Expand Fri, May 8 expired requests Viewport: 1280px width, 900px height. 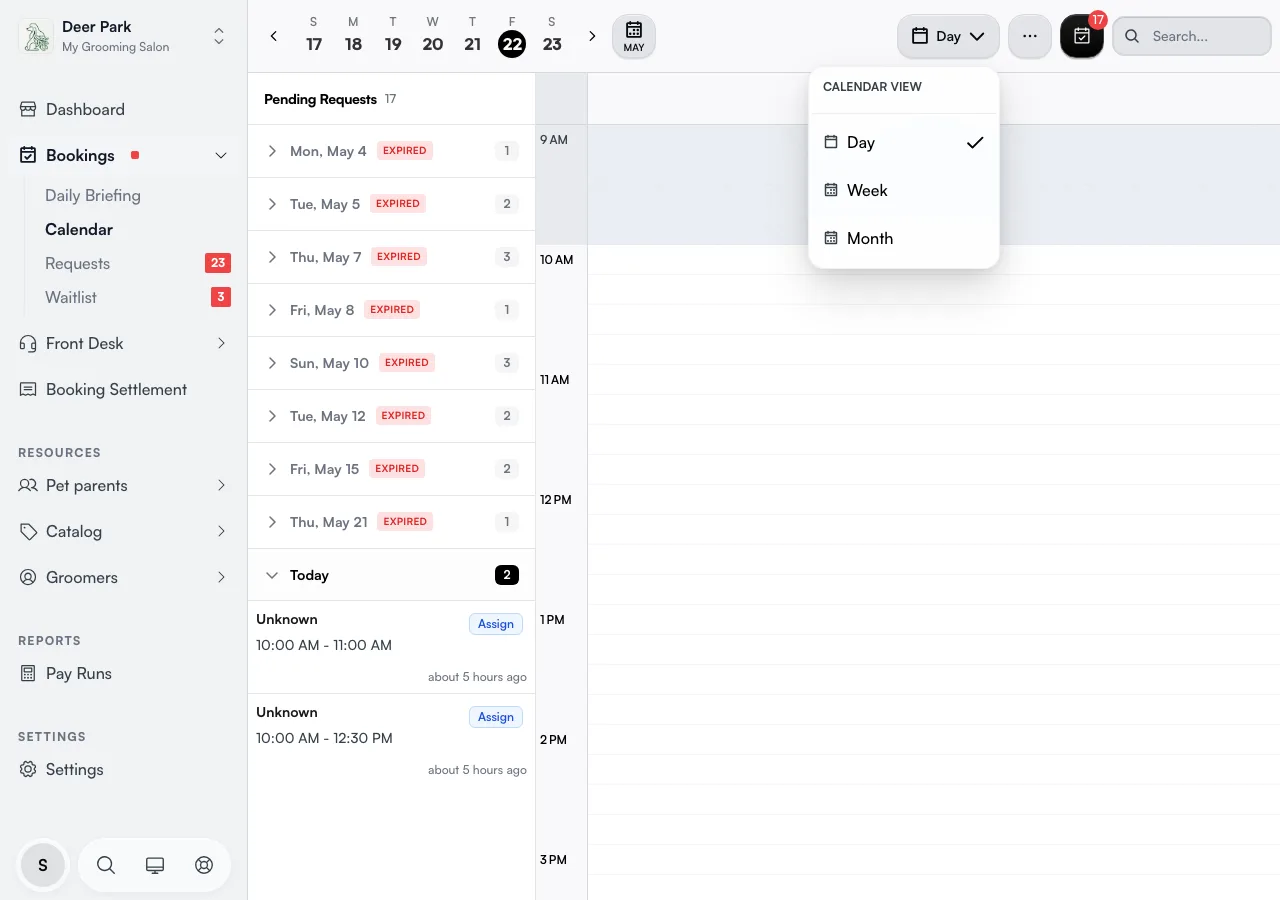tap(391, 310)
